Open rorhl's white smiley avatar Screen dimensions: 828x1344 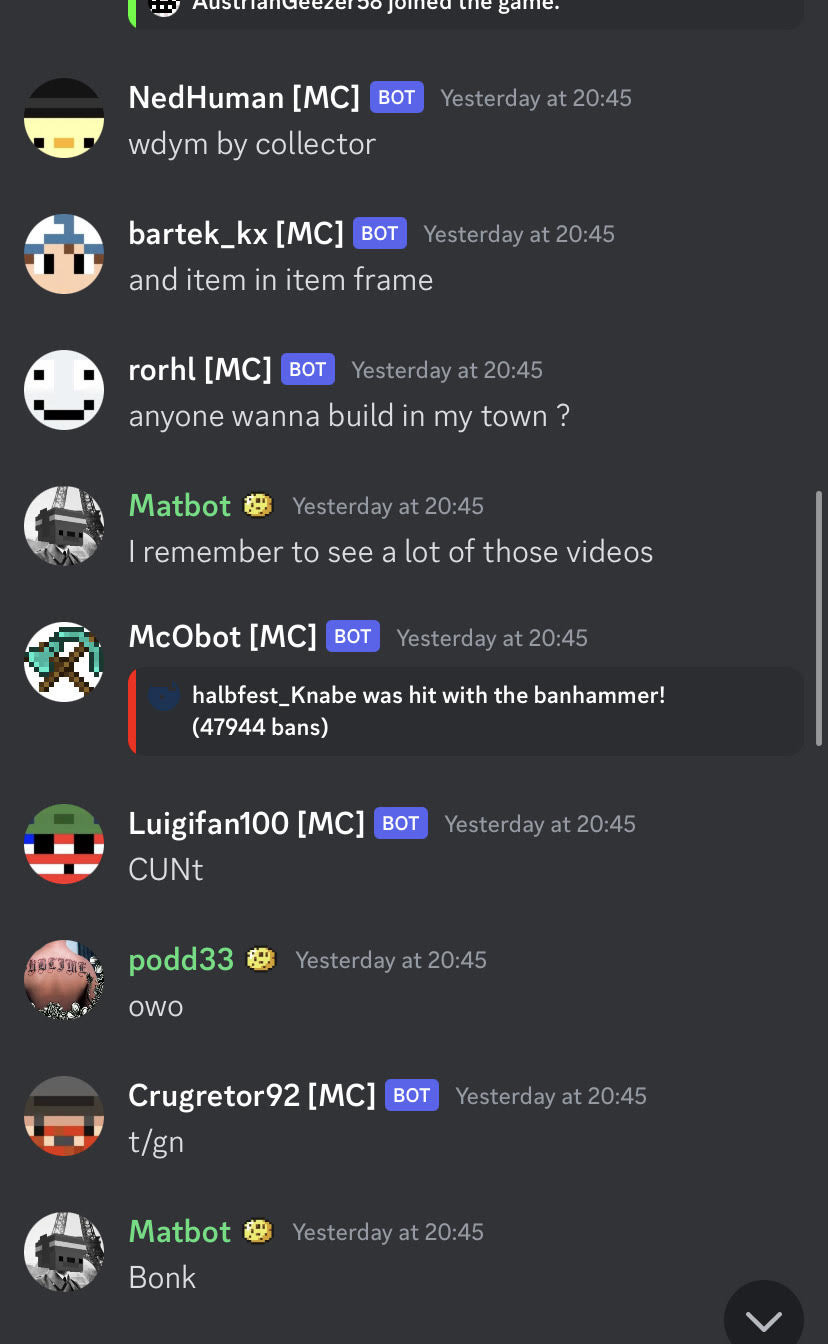pos(64,390)
